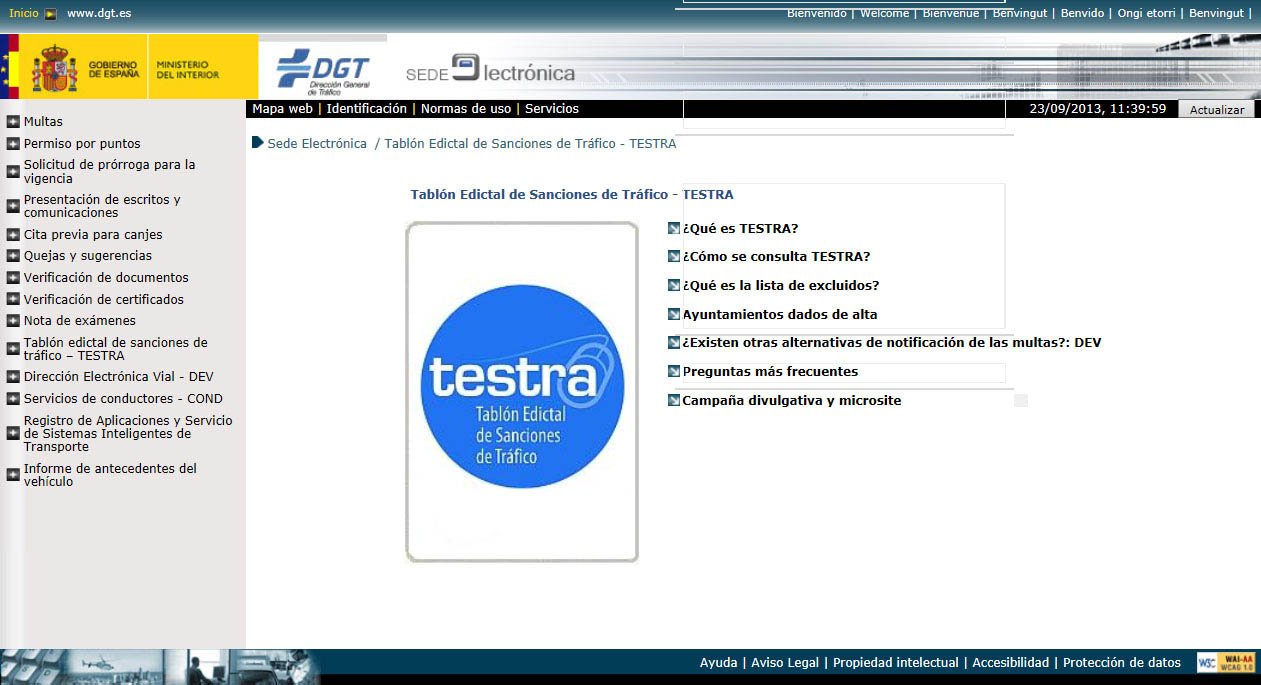
Task: Open Propiedad intelectual in the footer
Action: pyautogui.click(x=896, y=663)
